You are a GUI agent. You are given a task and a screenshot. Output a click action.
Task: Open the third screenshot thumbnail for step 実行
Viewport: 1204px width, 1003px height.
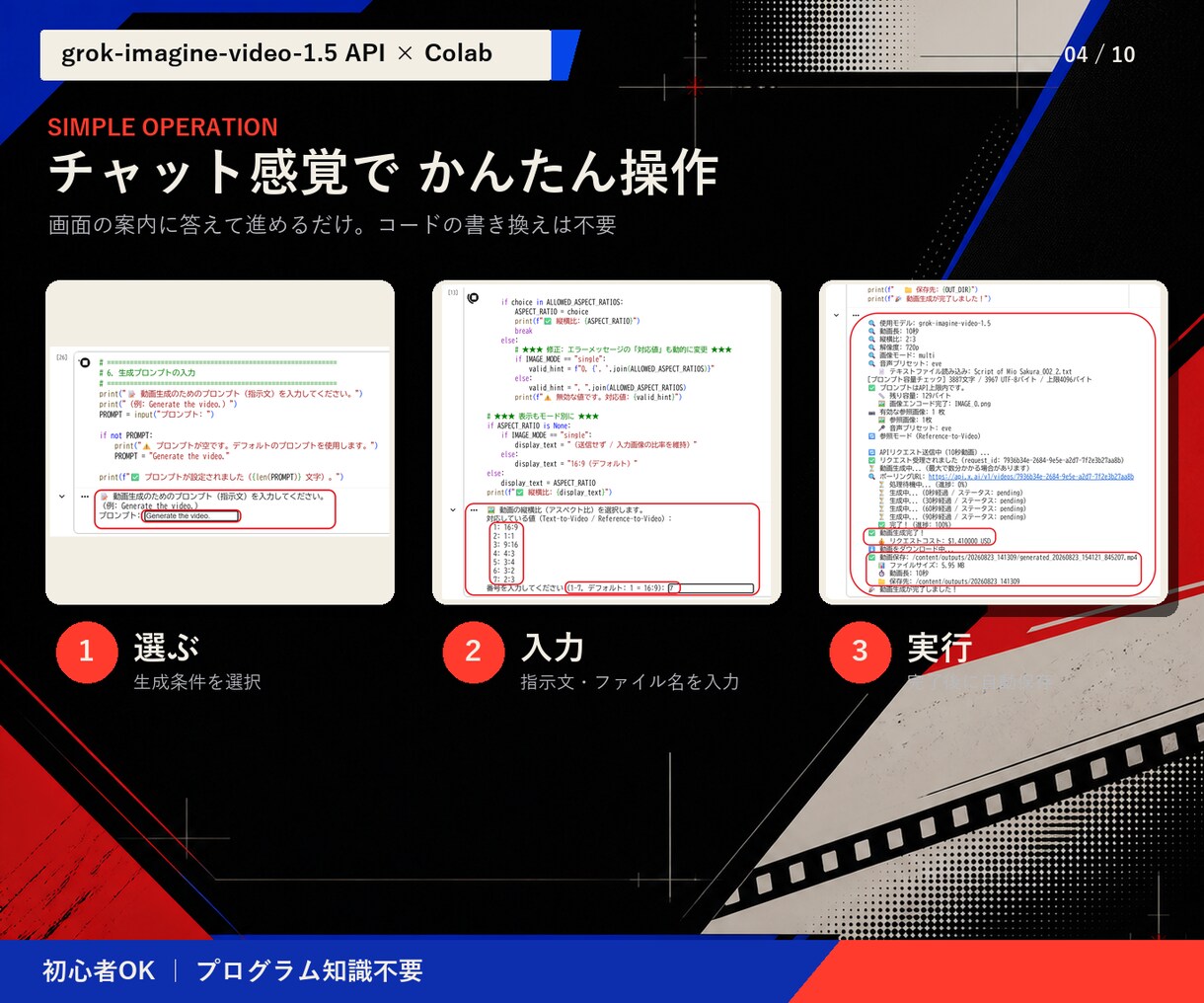coord(994,442)
